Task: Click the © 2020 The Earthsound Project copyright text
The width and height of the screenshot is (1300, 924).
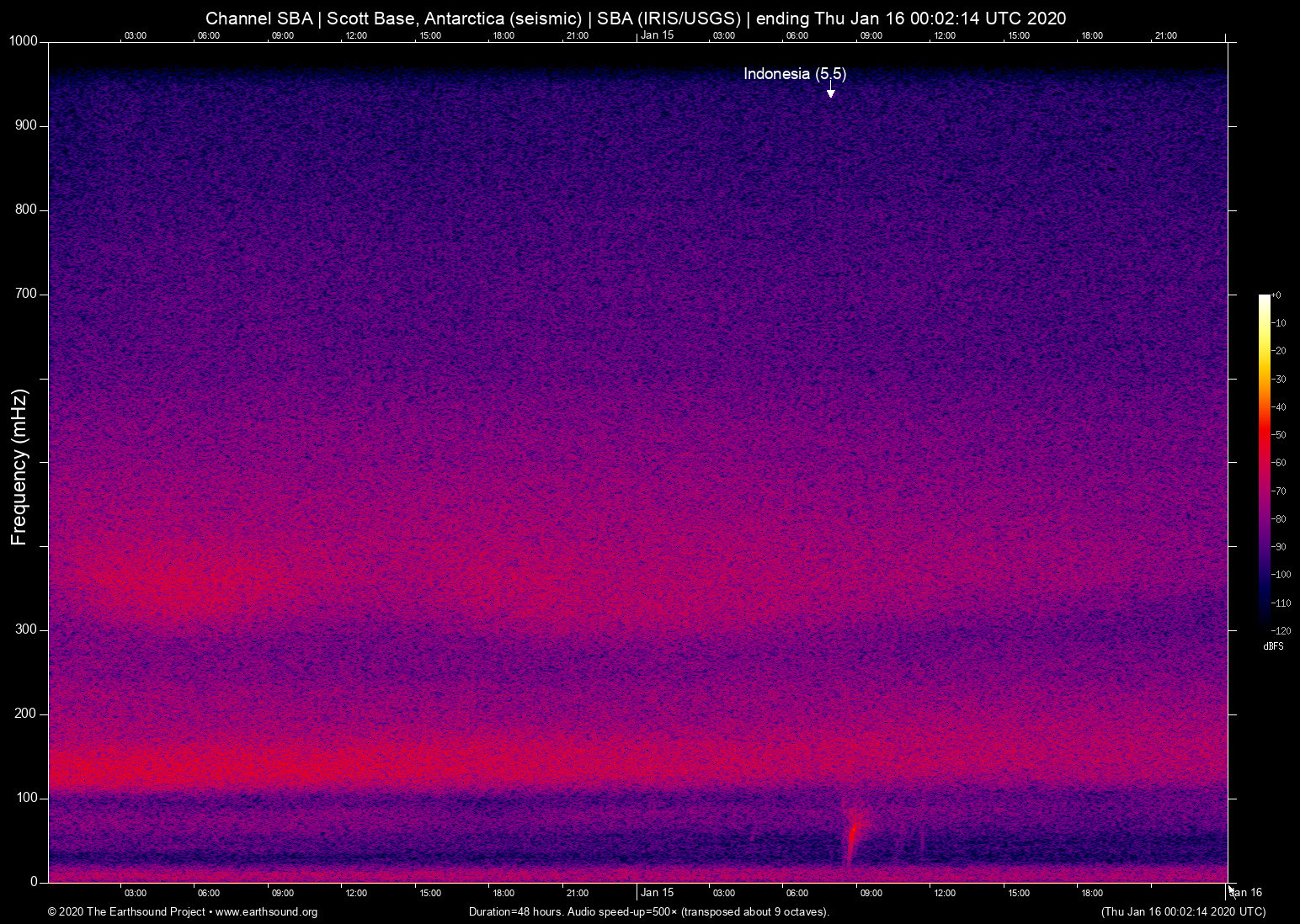Action: 127,912
